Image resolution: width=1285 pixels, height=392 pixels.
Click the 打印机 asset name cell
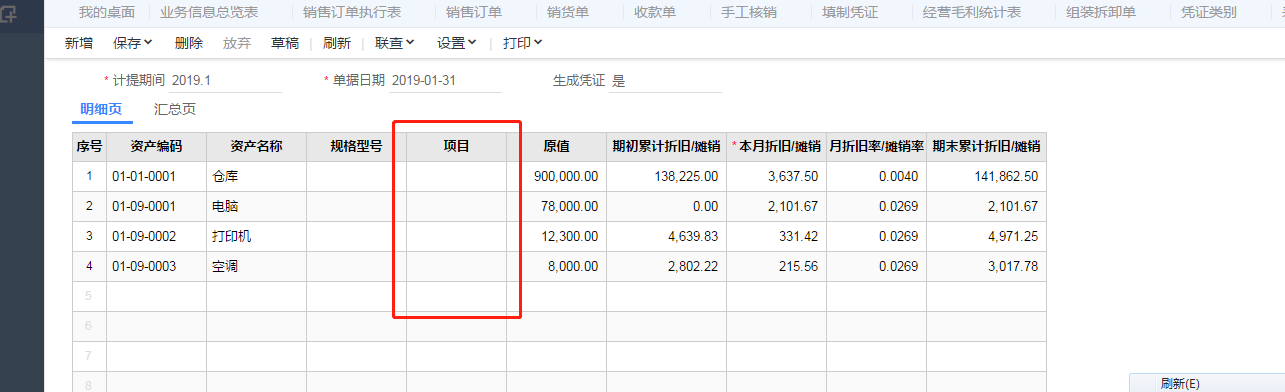tap(257, 236)
